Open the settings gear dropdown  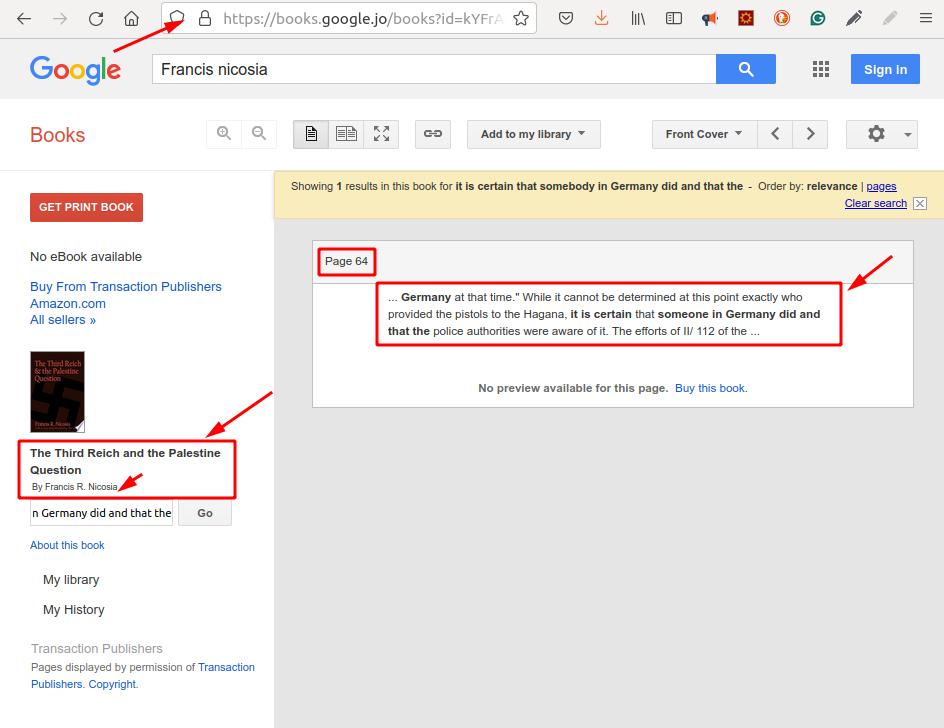click(x=881, y=134)
